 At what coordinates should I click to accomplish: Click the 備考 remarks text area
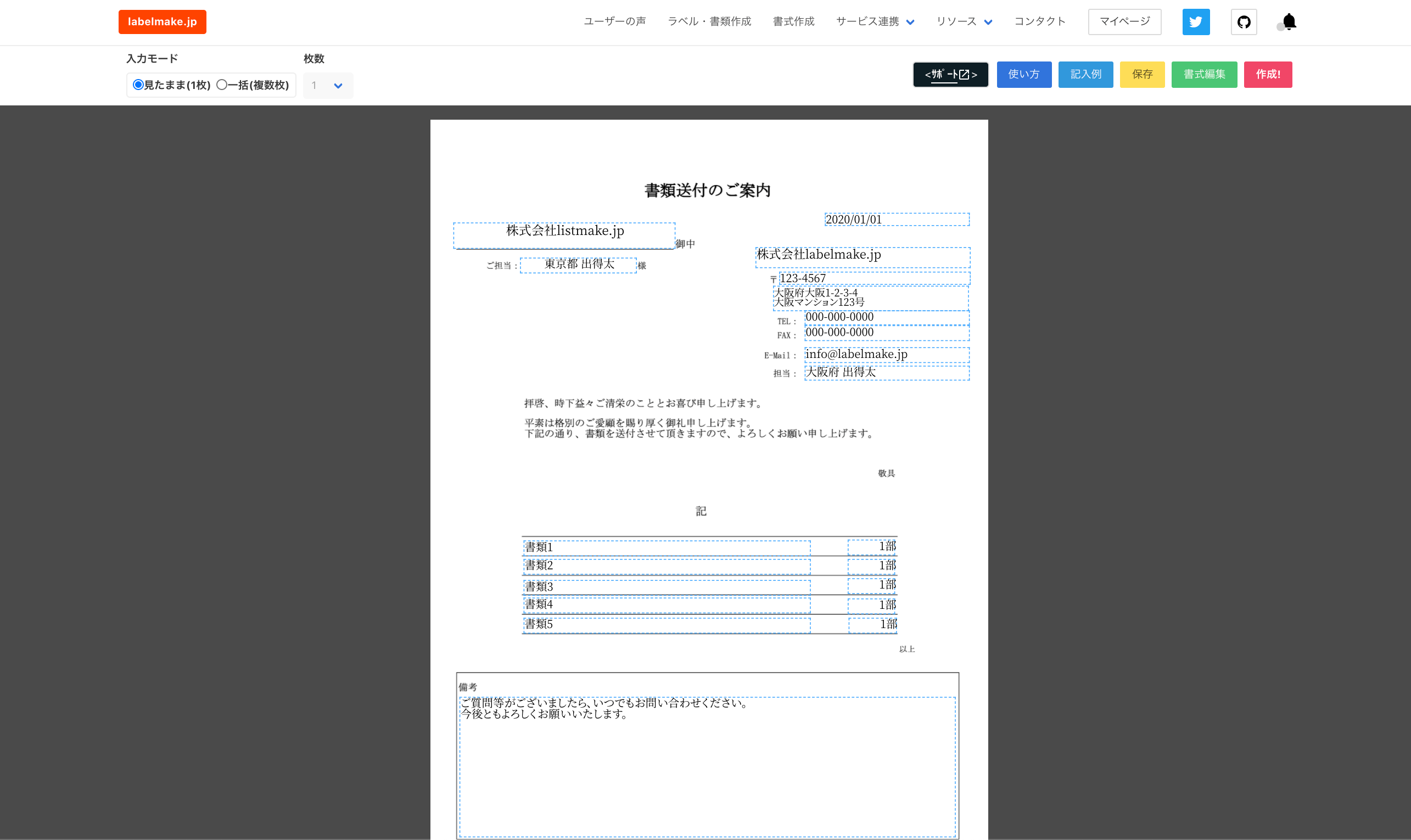point(707,767)
